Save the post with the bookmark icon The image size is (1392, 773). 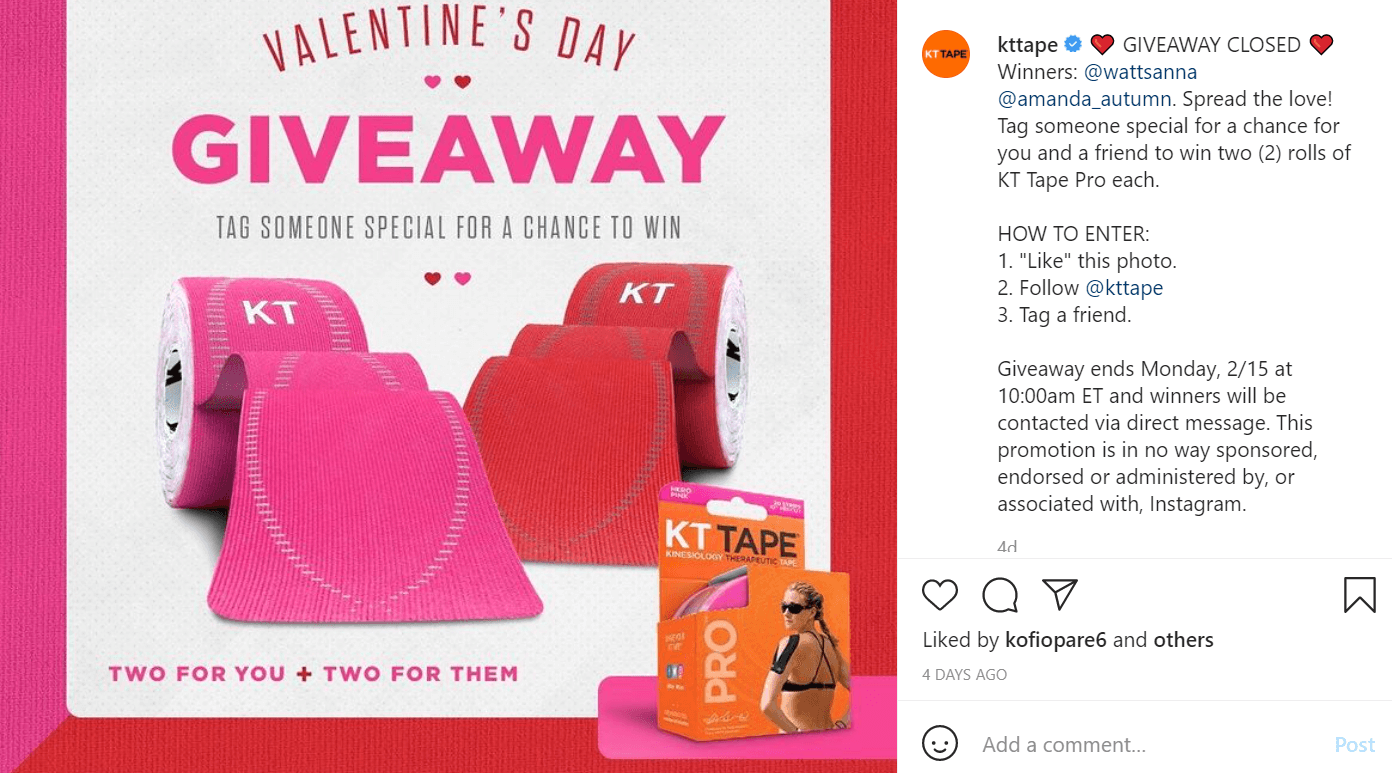click(1360, 594)
